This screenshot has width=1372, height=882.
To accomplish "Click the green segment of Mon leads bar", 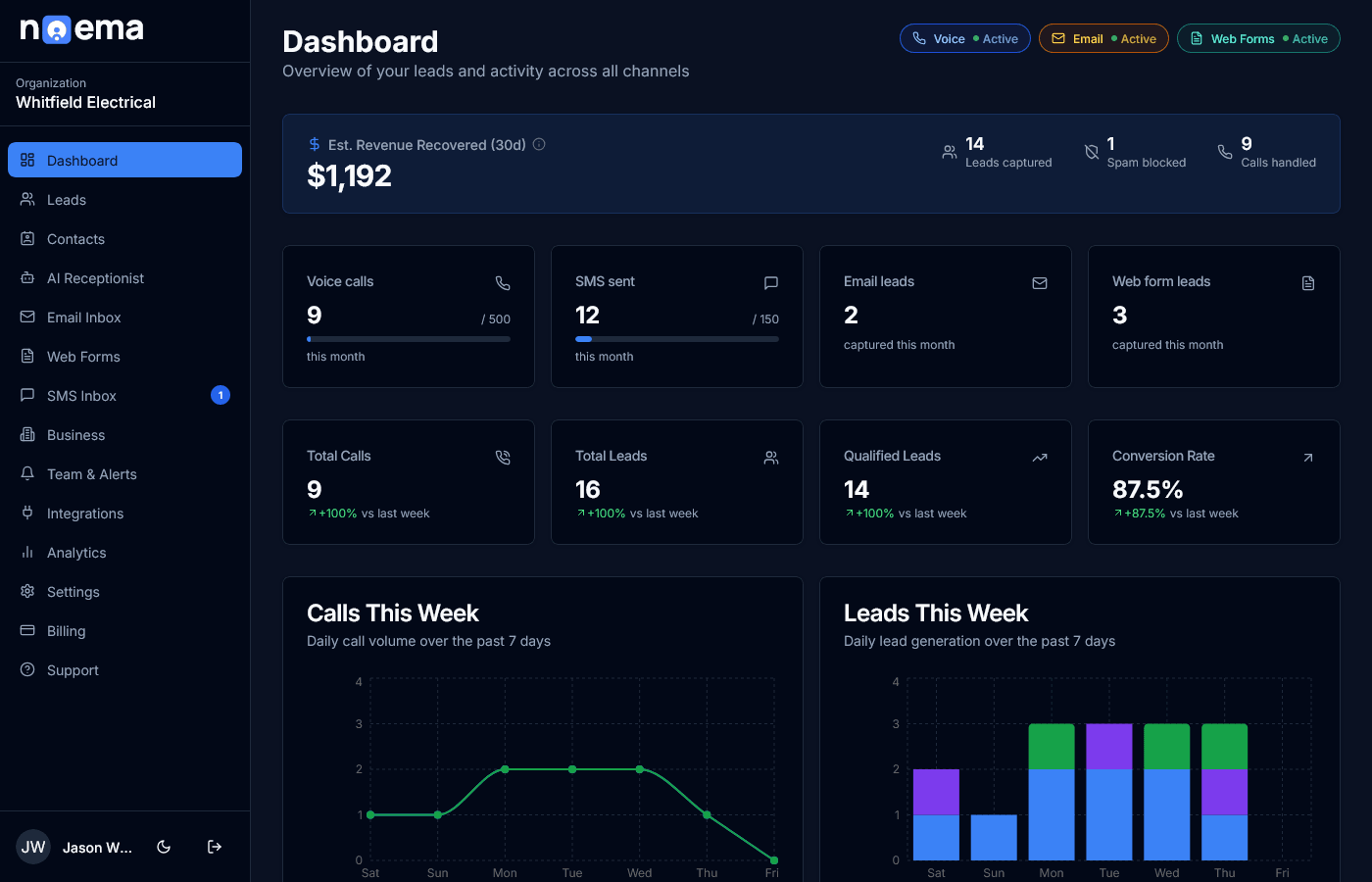I will click(1052, 747).
